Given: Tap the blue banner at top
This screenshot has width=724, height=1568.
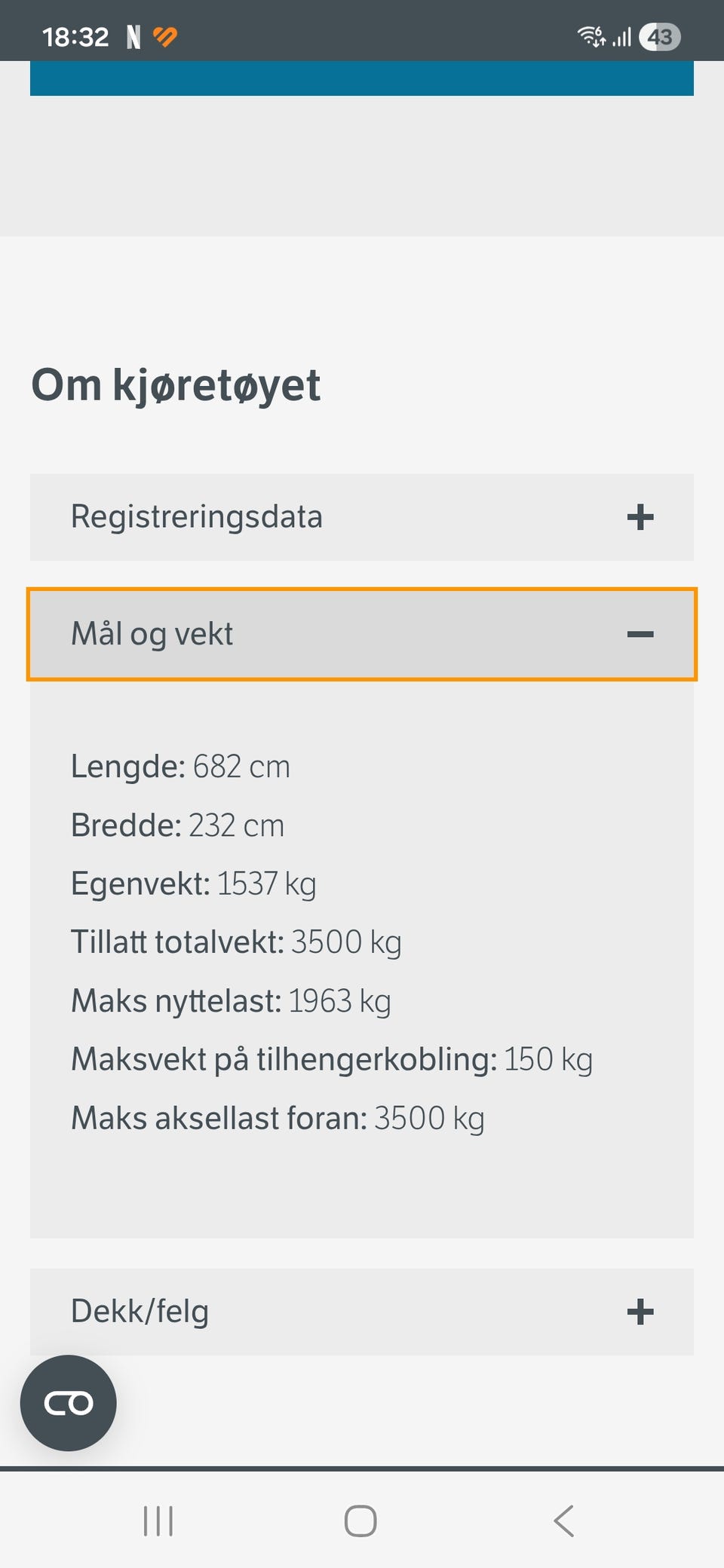Looking at the screenshot, I should pyautogui.click(x=362, y=78).
